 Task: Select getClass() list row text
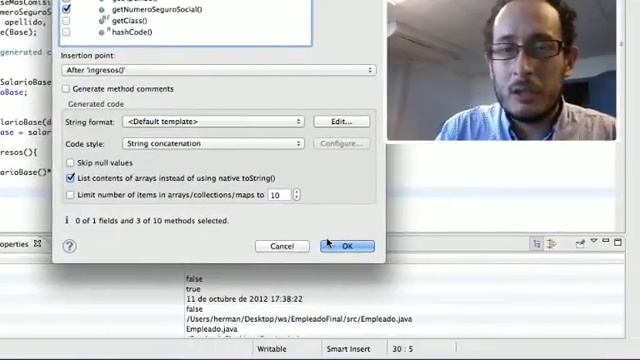click(129, 20)
